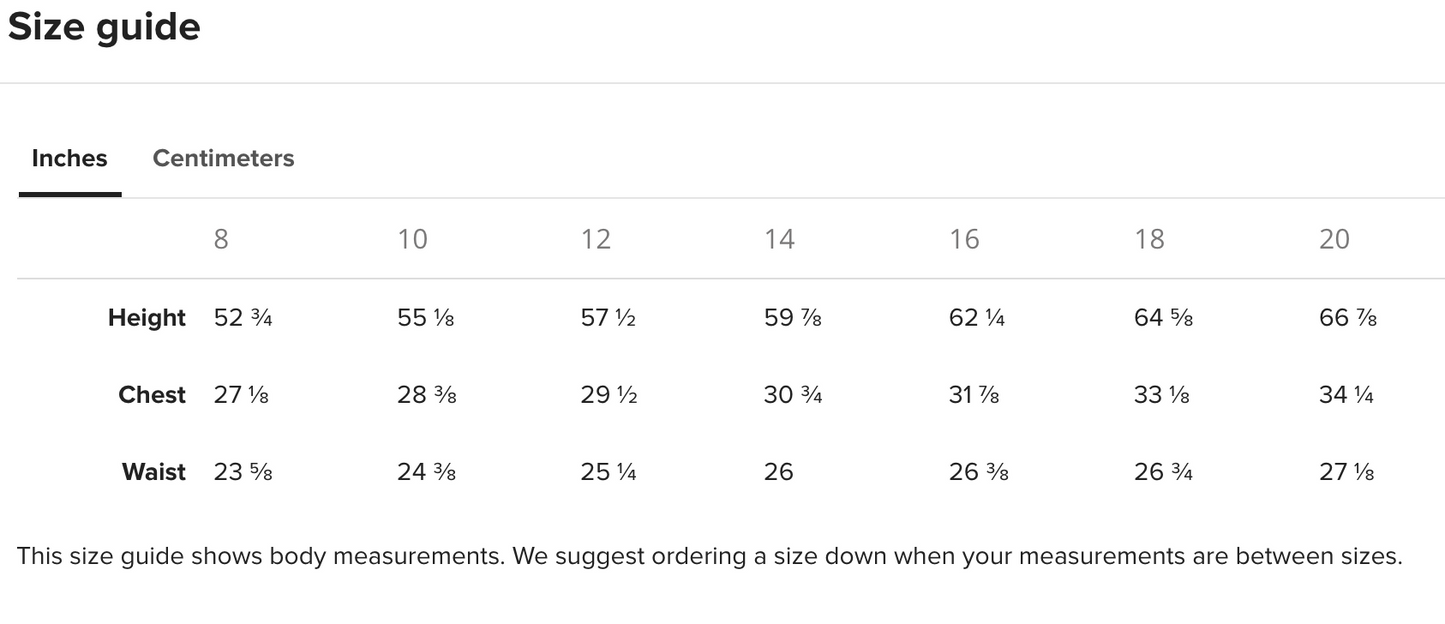Click the Size guide heading
This screenshot has width=1445, height=624.
[104, 27]
